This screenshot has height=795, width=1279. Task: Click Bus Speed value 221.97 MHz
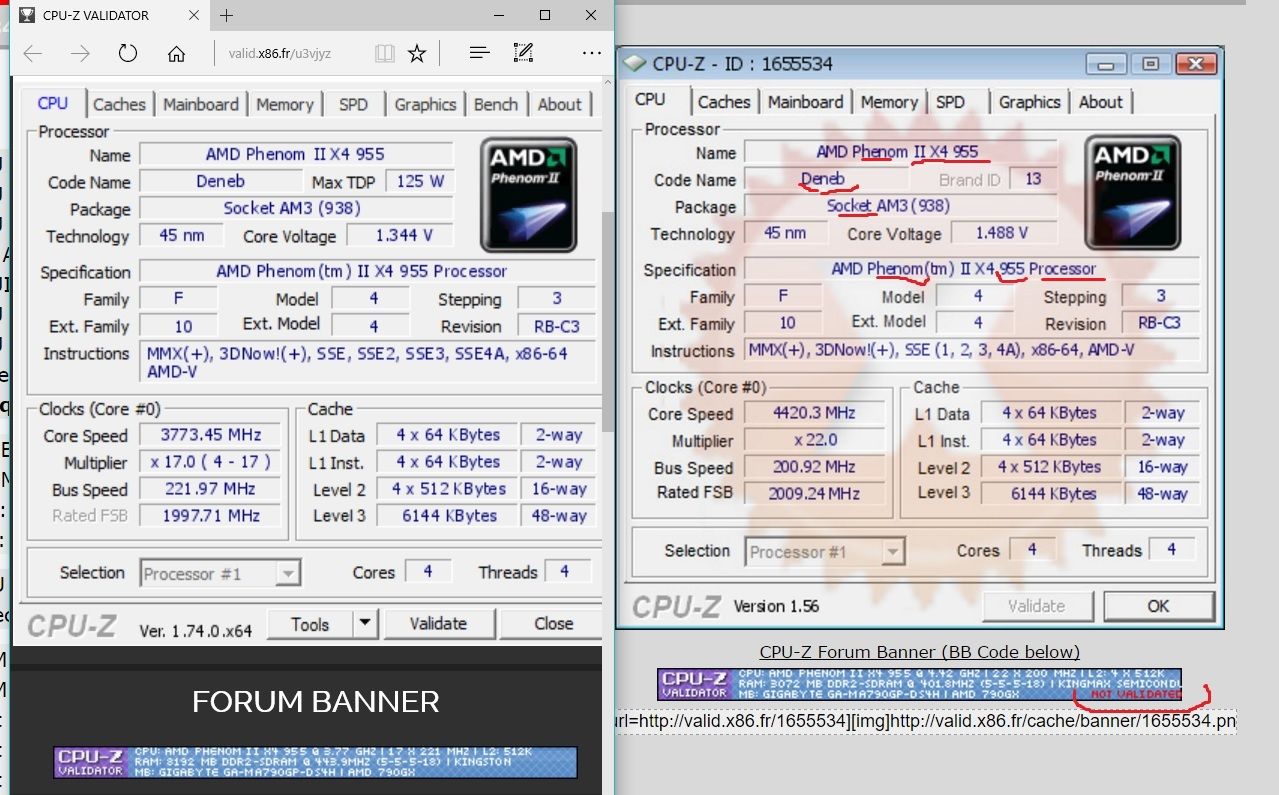(x=211, y=489)
